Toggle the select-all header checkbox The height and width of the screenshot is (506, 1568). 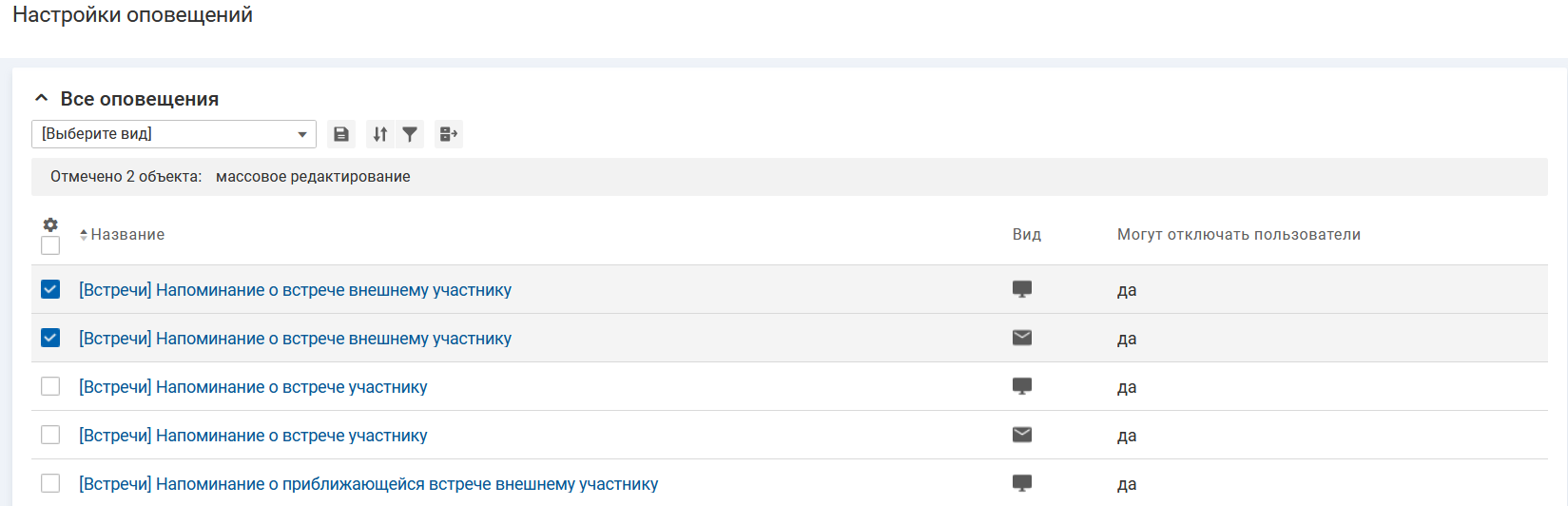[50, 245]
